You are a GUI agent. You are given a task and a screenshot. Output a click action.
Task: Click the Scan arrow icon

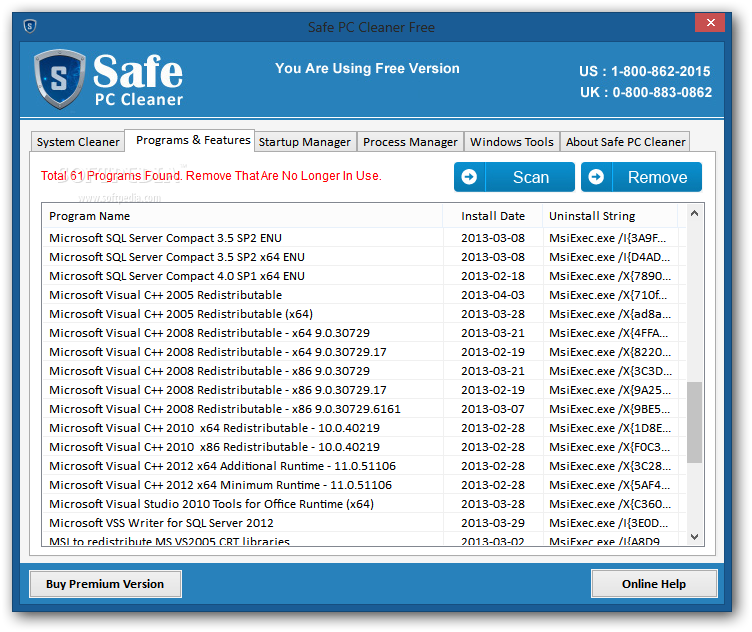[469, 177]
